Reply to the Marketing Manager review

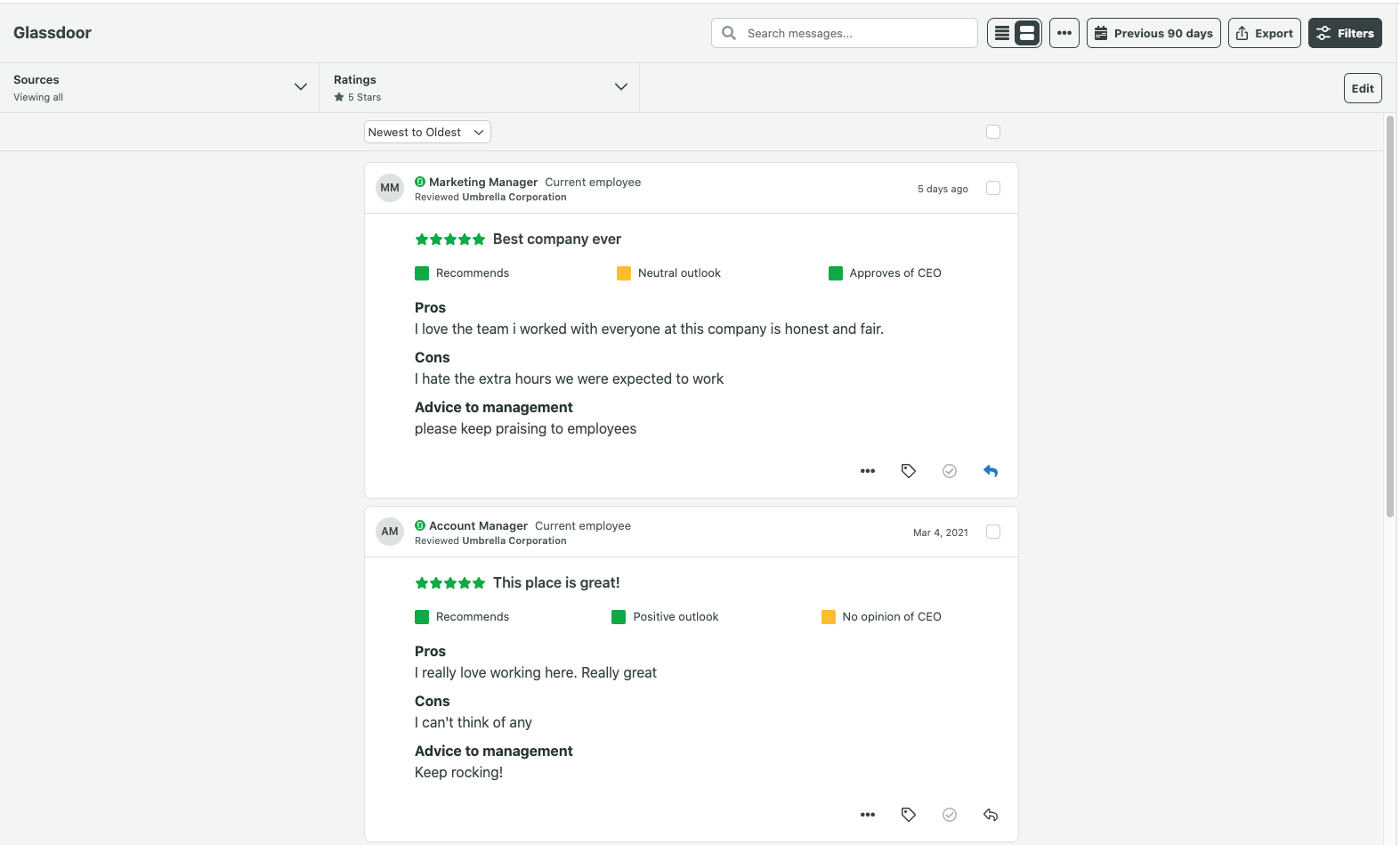coord(991,471)
